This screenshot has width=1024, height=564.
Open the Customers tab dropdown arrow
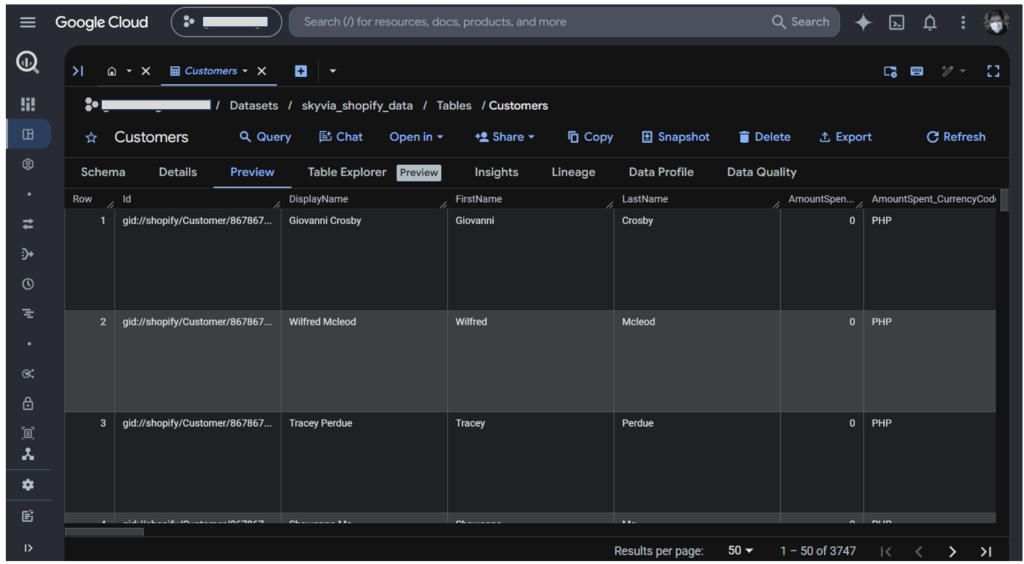coord(245,71)
